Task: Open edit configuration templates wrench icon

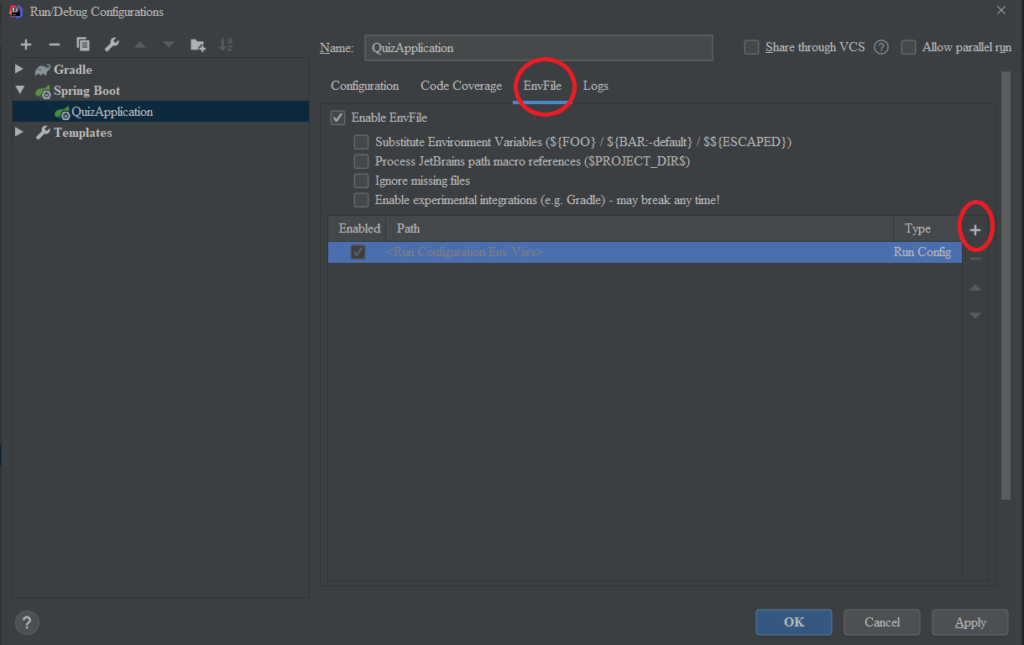Action: [x=112, y=44]
